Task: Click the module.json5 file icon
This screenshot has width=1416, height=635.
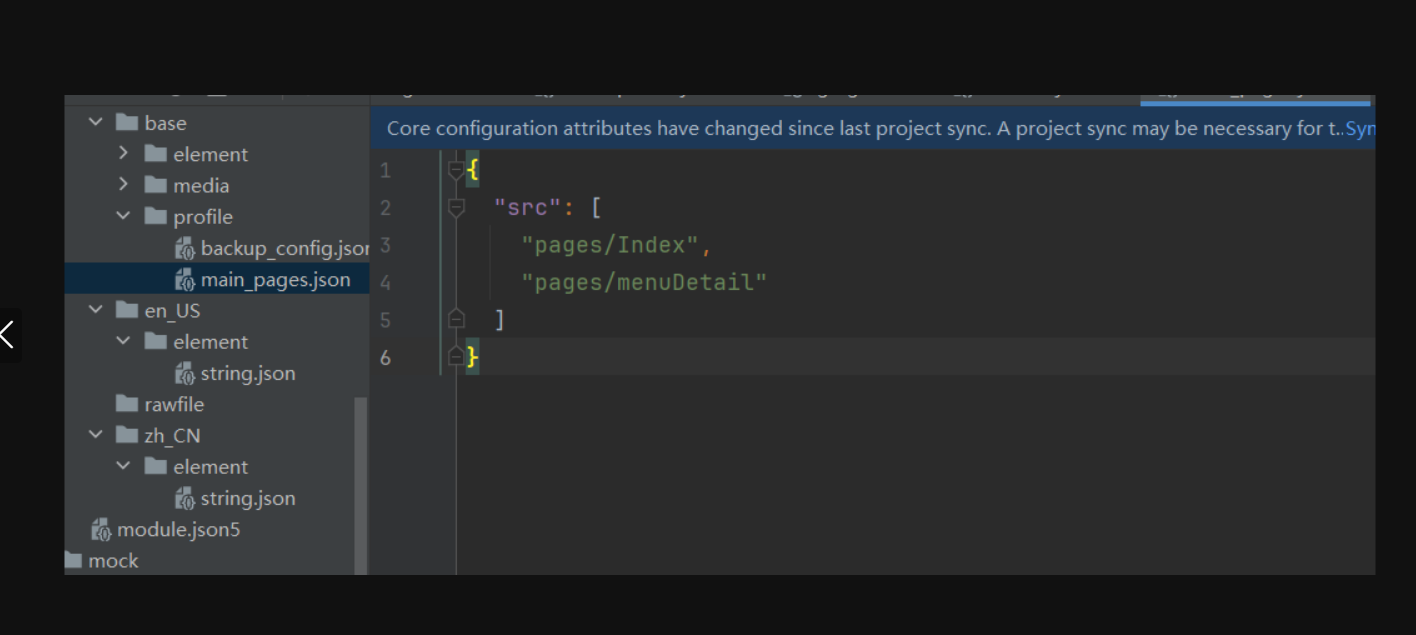Action: tap(101, 530)
